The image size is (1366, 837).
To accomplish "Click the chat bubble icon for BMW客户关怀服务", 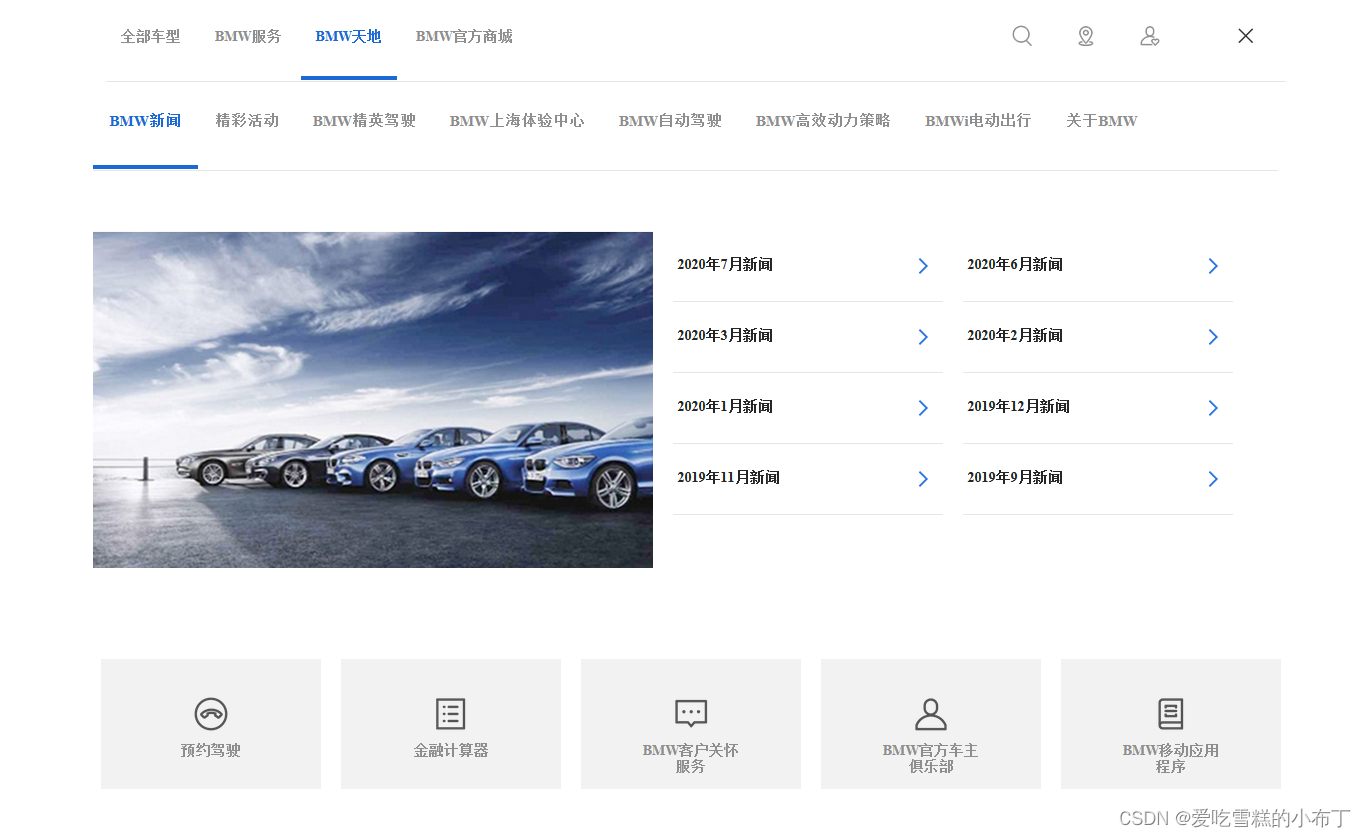I will coord(691,714).
